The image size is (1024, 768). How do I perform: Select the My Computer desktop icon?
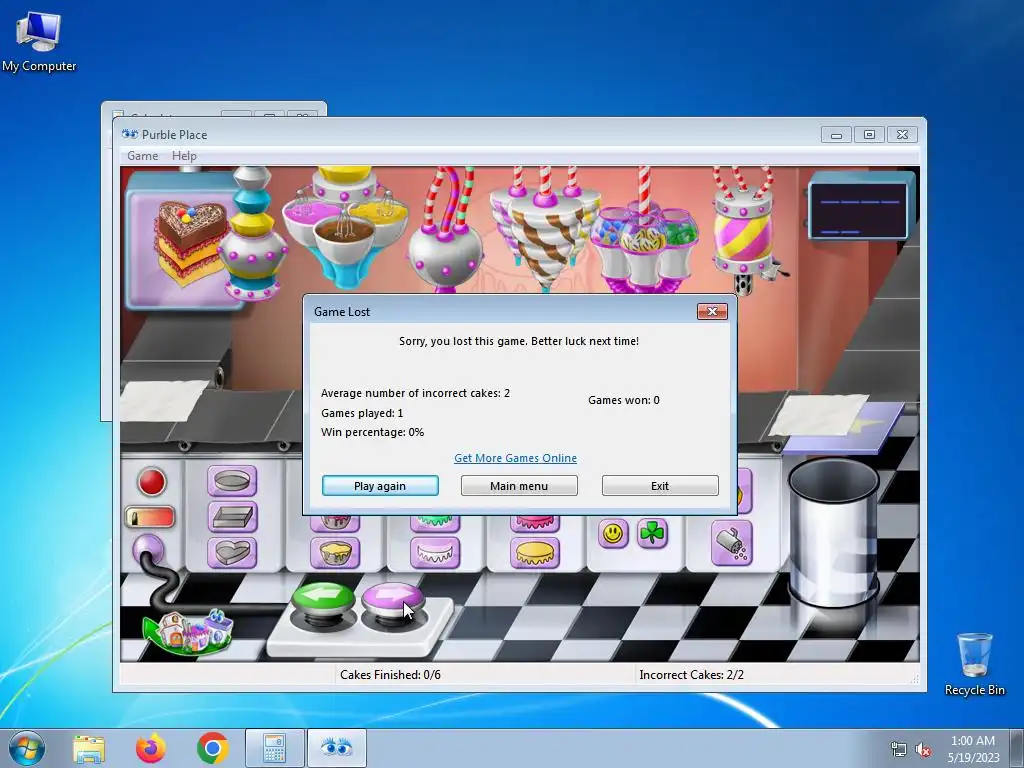coord(39,41)
